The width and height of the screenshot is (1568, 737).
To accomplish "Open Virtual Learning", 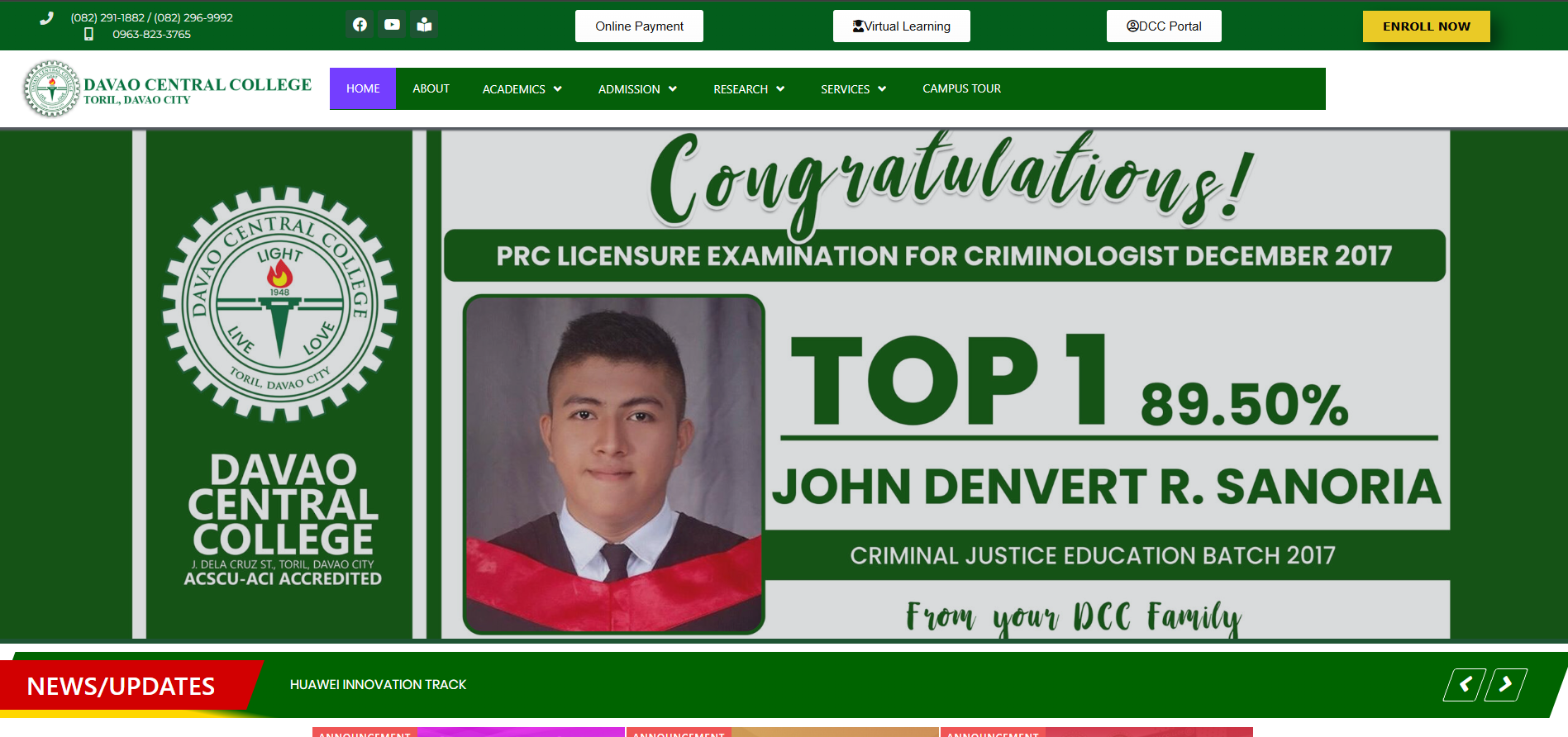I will [901, 26].
